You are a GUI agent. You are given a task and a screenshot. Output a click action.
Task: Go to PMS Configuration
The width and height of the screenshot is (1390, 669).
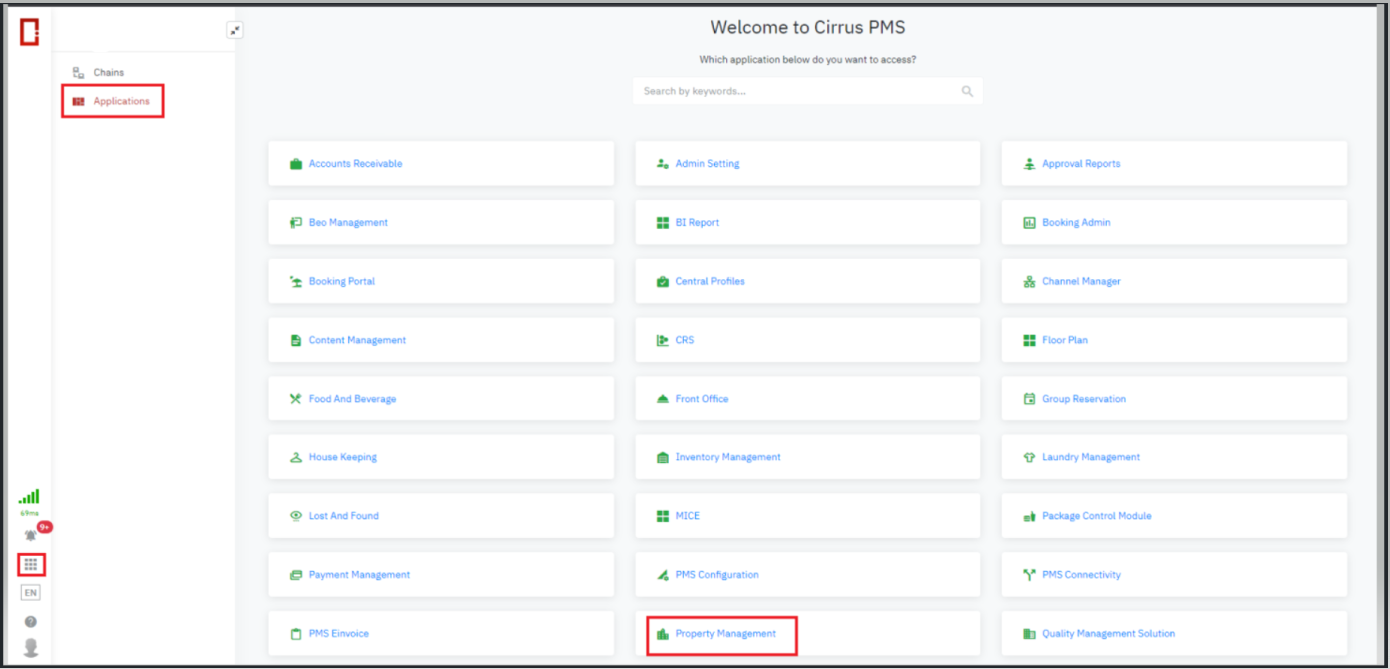click(716, 575)
